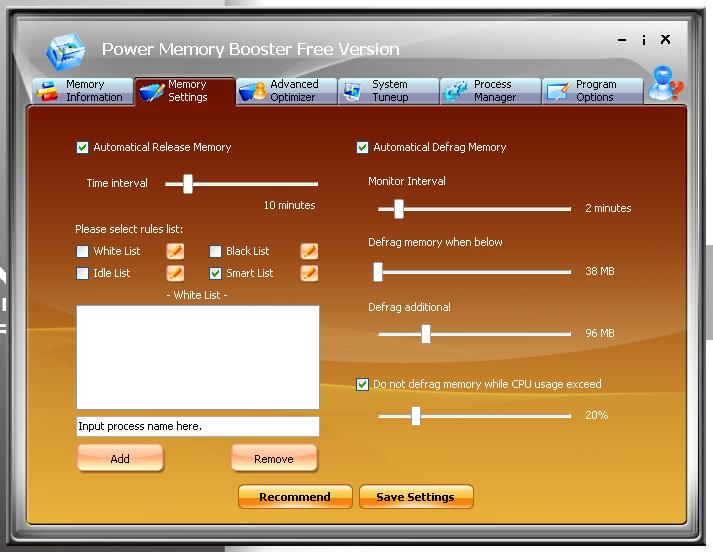Click the '38 MB' defrag threshold value
The image size is (713, 552).
[600, 271]
